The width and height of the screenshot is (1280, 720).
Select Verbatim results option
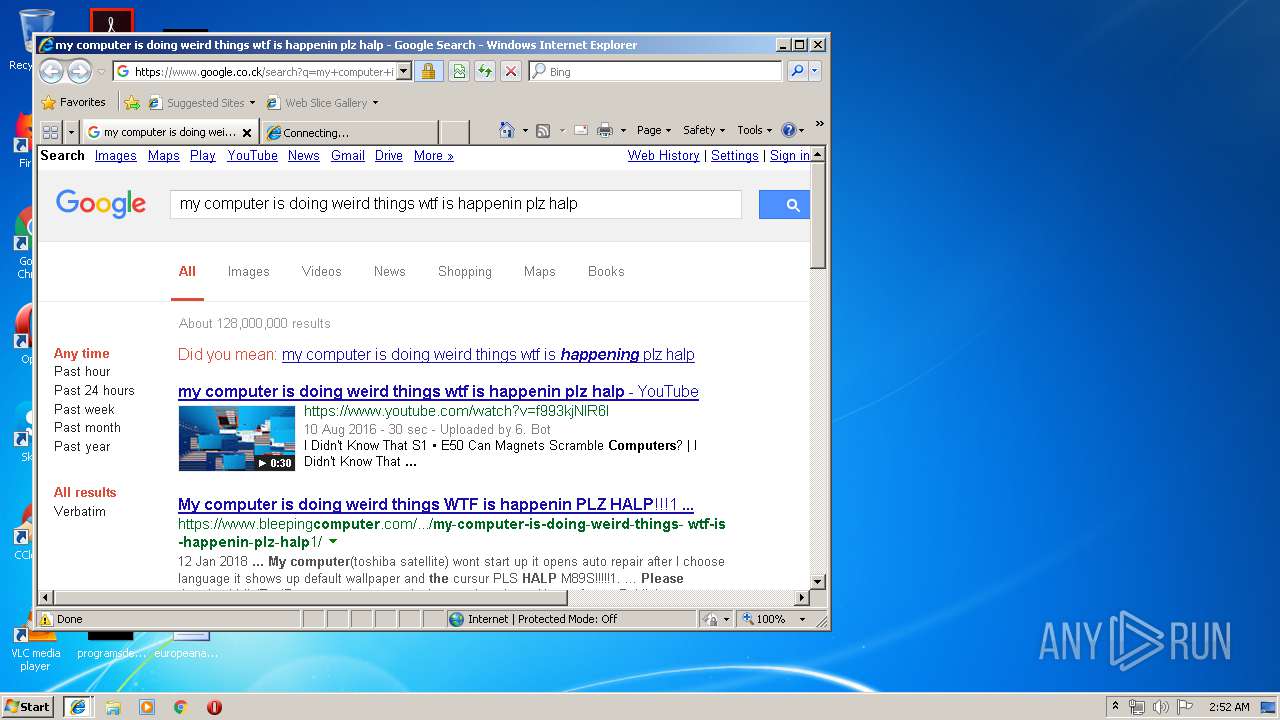click(x=80, y=511)
